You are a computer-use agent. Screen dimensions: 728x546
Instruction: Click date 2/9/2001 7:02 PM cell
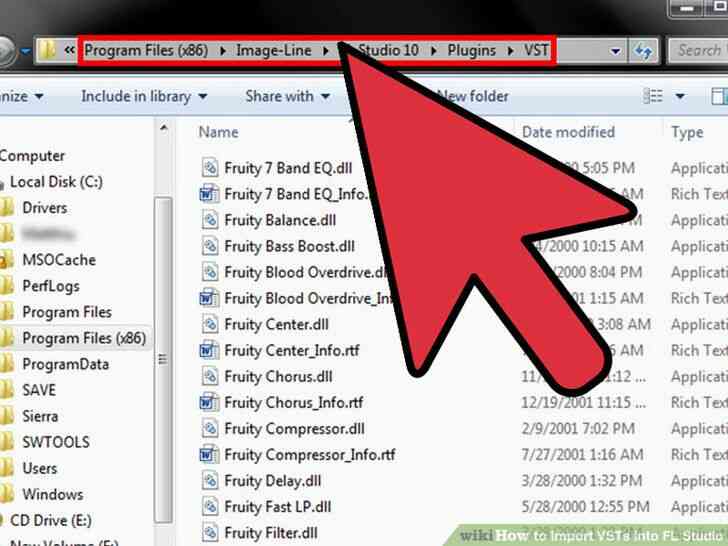(x=578, y=429)
